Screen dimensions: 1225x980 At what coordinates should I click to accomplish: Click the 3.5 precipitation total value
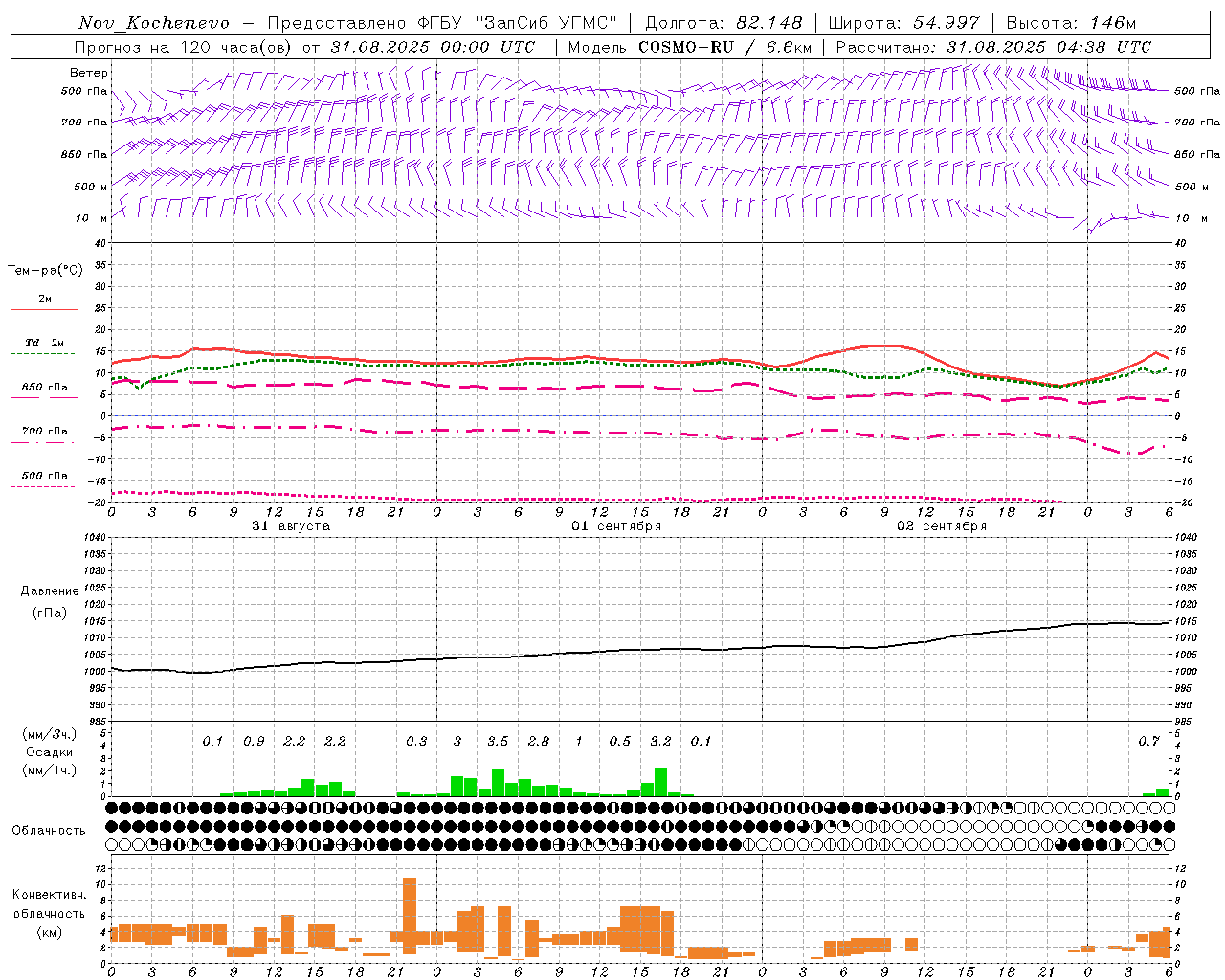pyautogui.click(x=498, y=742)
